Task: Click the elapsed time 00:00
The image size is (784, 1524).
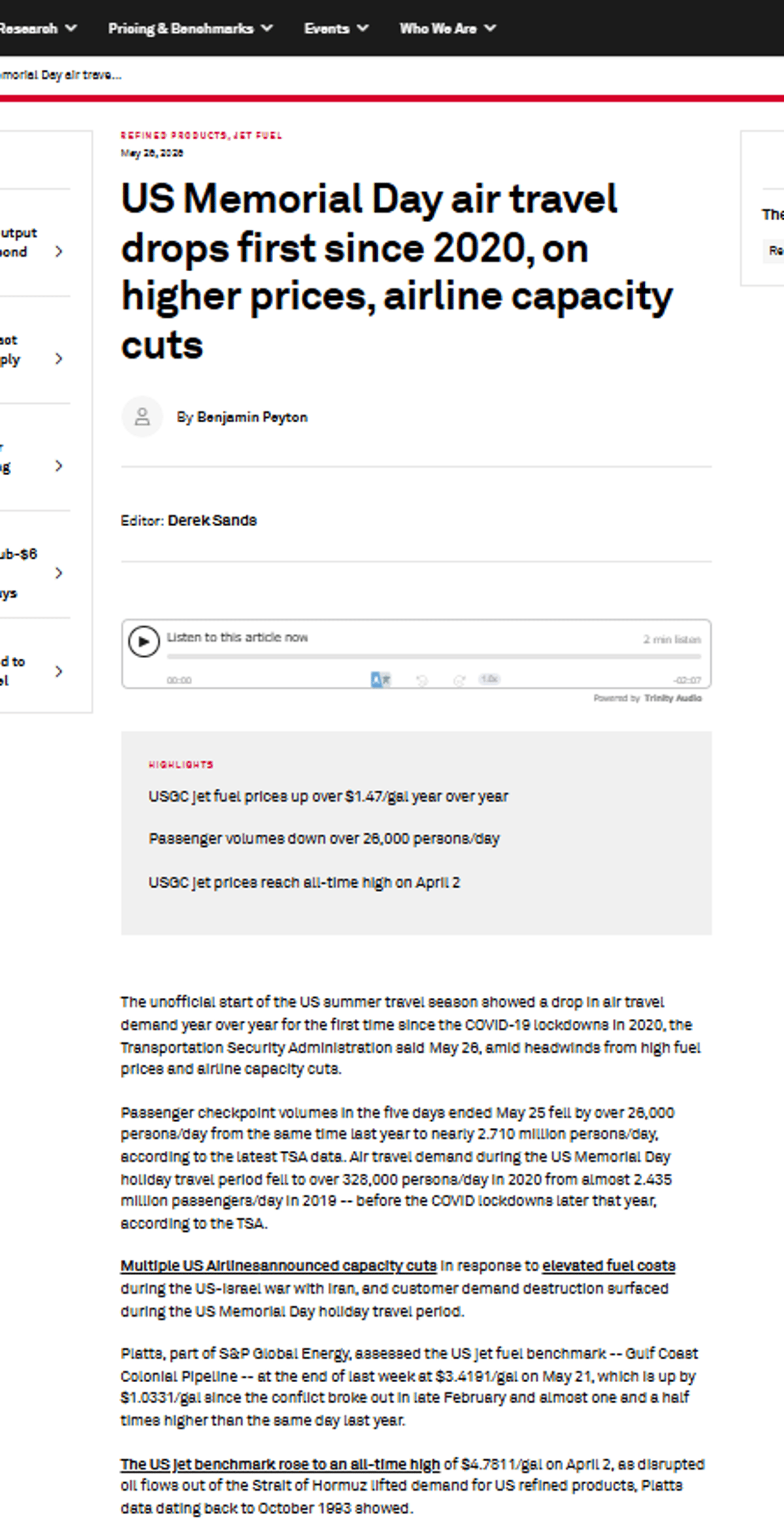Action: [179, 680]
